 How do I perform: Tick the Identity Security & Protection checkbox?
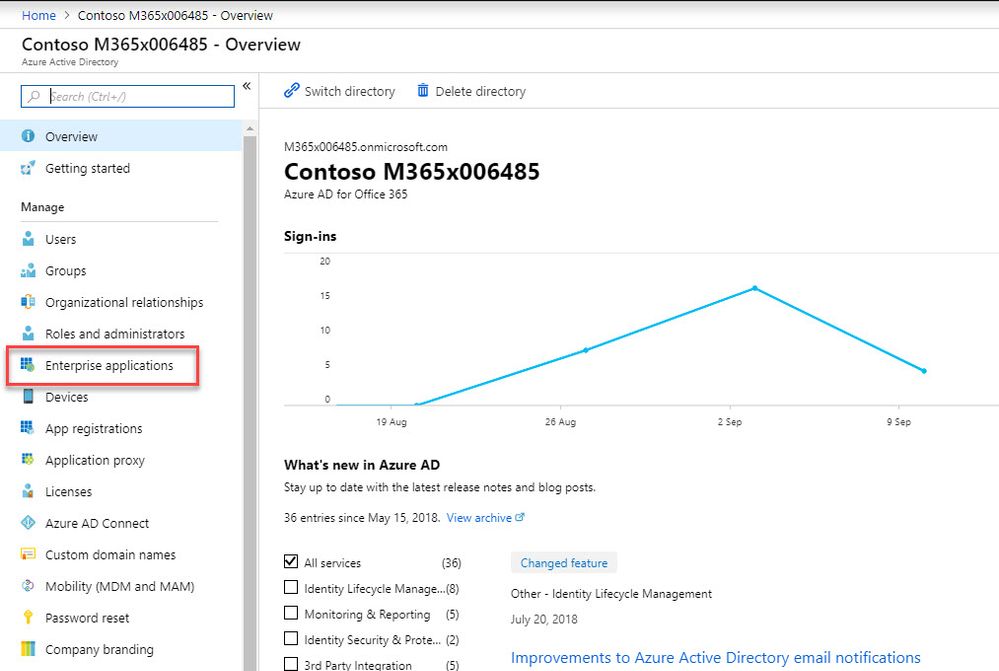click(x=291, y=638)
